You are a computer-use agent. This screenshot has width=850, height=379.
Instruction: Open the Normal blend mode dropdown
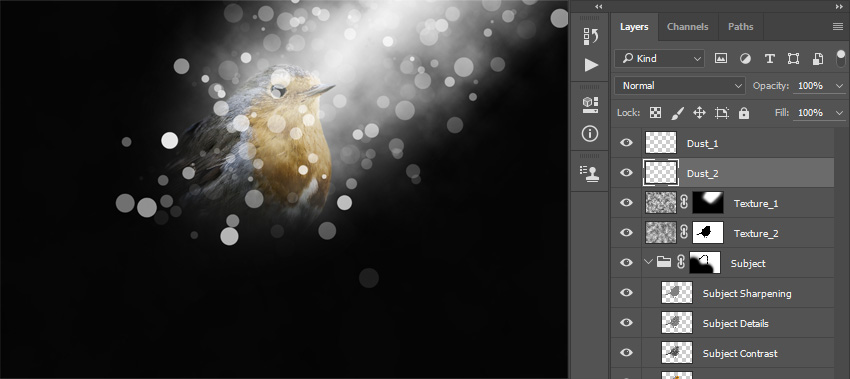[x=680, y=86]
